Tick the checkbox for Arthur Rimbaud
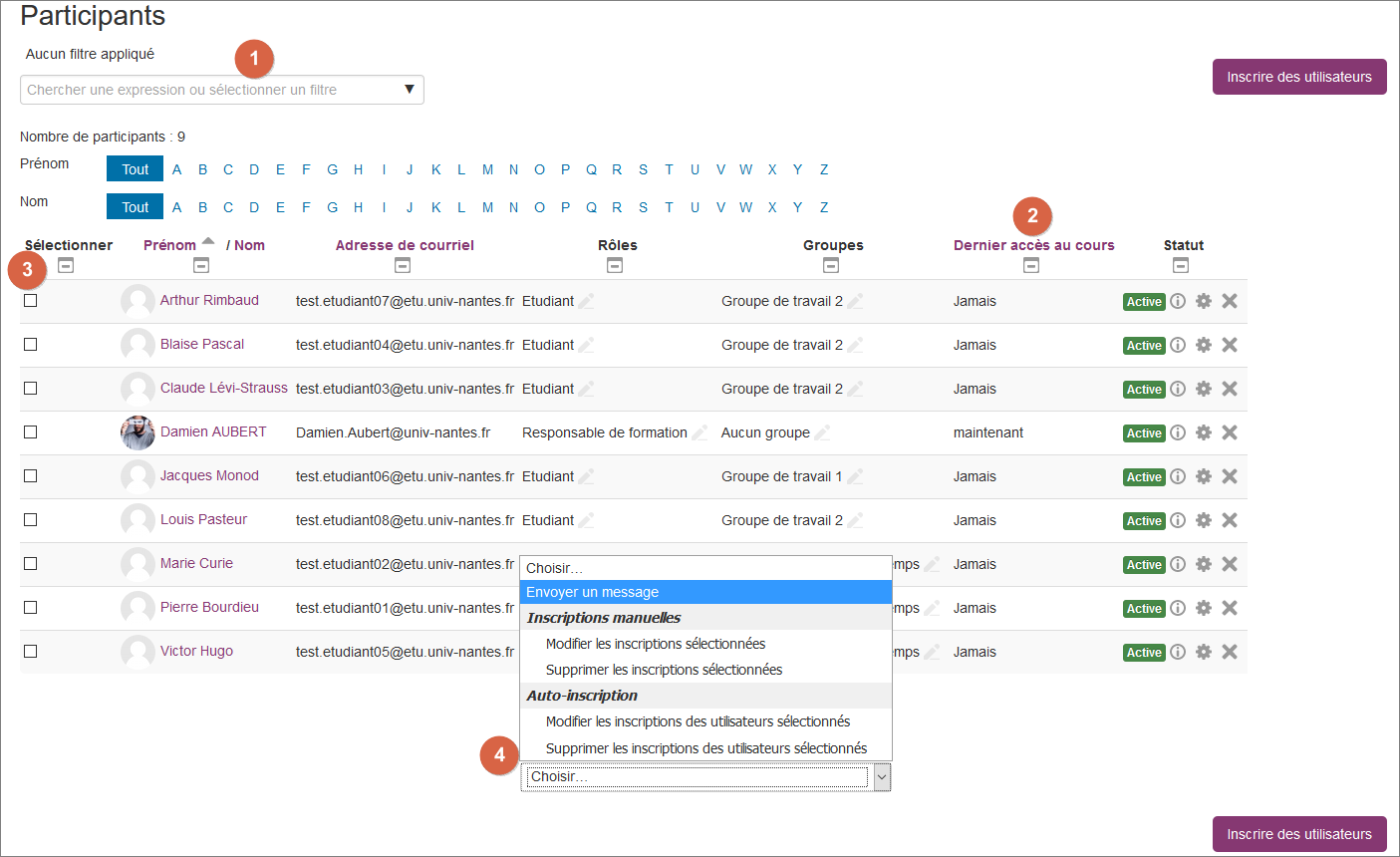 point(31,300)
